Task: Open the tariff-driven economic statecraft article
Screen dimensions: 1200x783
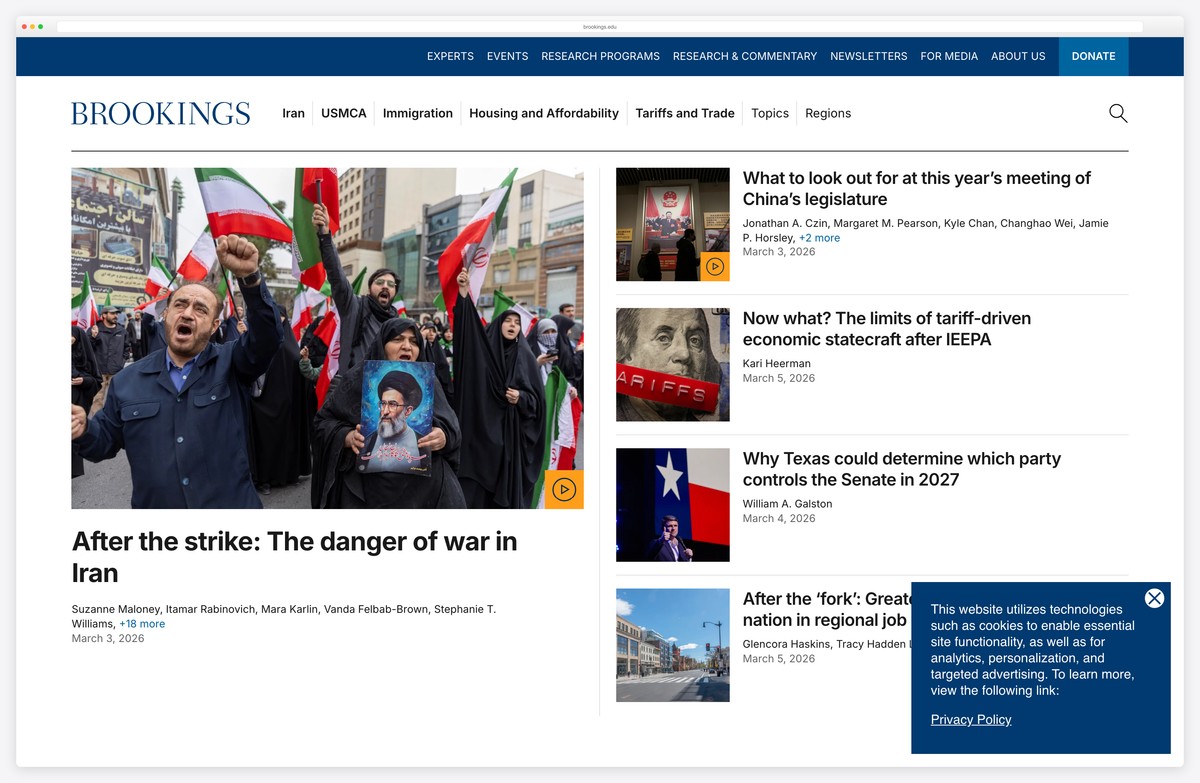Action: (886, 328)
